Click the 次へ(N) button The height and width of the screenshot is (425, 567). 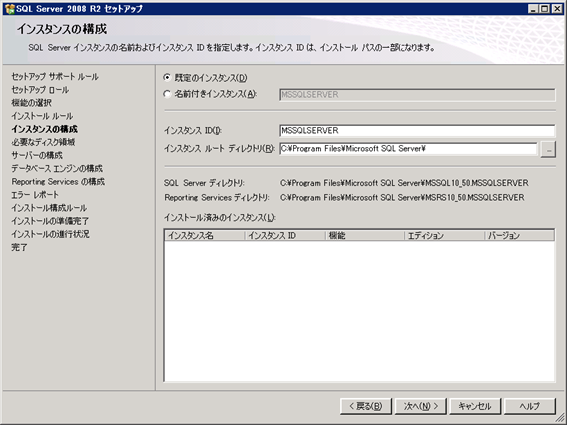421,406
